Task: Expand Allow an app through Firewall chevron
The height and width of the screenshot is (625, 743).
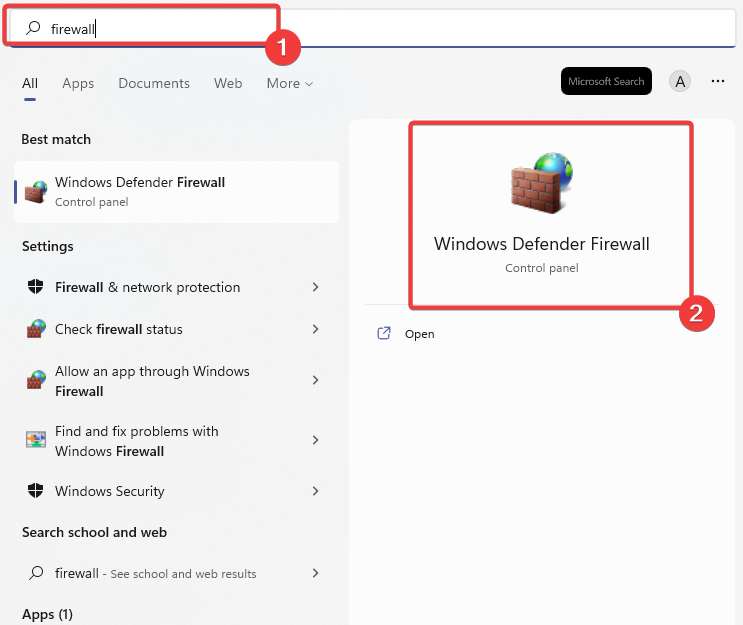Action: (x=315, y=380)
